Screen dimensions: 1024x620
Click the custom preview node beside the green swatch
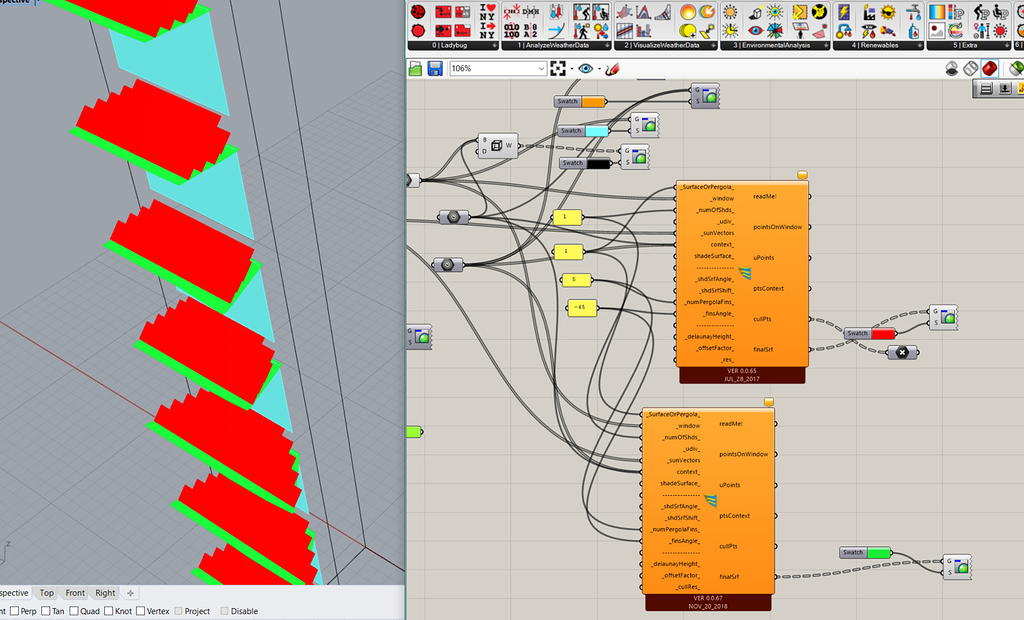pyautogui.click(x=957, y=566)
